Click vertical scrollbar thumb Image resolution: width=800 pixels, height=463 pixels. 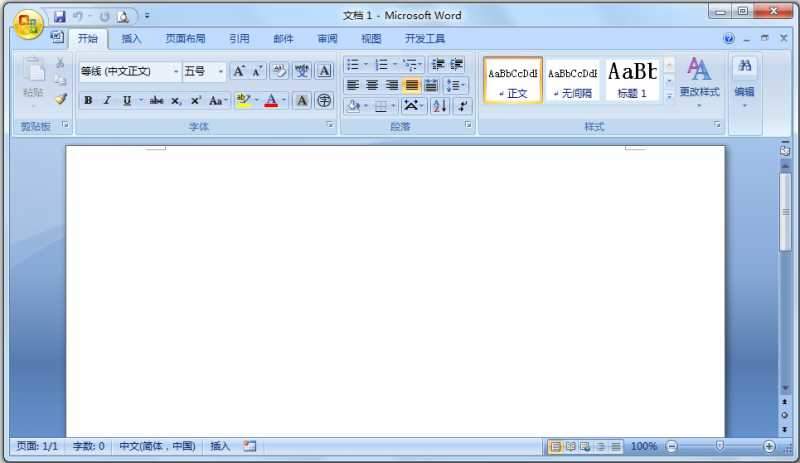[785, 212]
